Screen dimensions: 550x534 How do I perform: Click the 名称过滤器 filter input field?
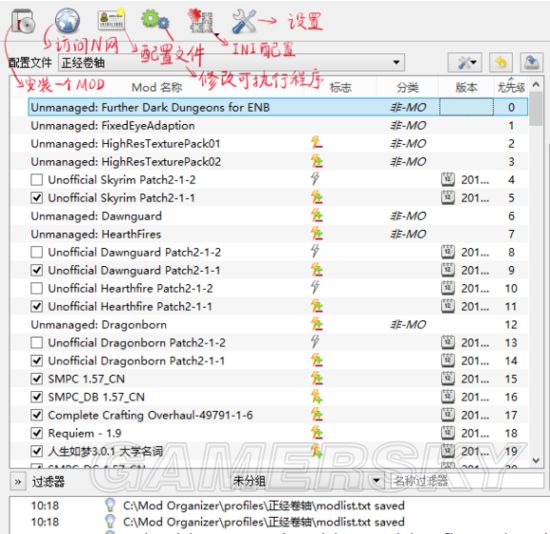tap(467, 481)
